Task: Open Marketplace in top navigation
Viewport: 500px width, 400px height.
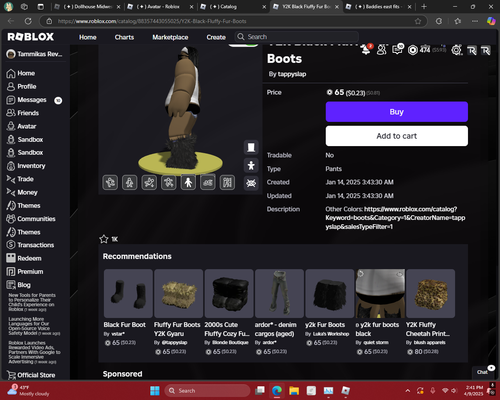Action: point(170,37)
